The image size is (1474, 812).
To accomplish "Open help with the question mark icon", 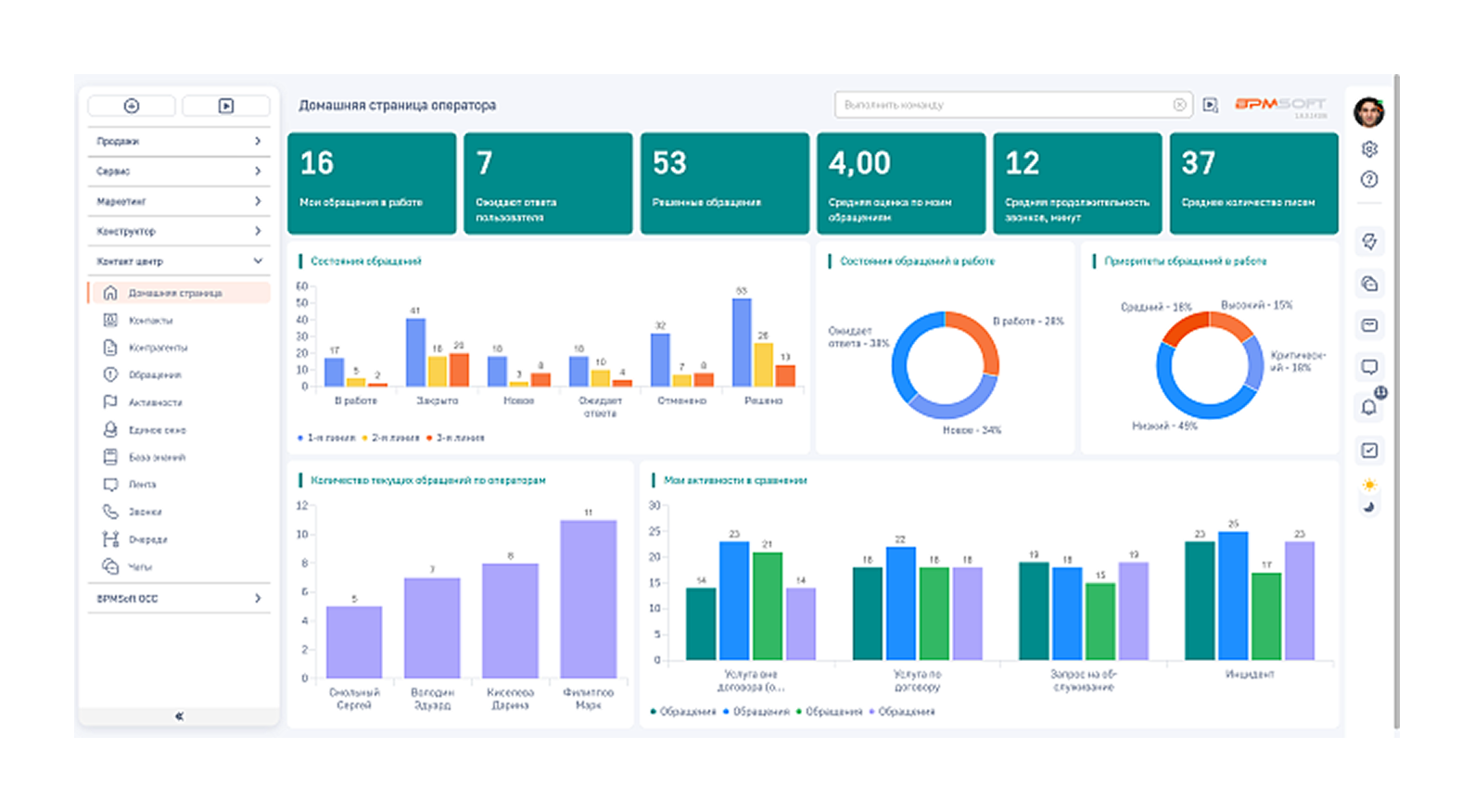I will click(1369, 180).
